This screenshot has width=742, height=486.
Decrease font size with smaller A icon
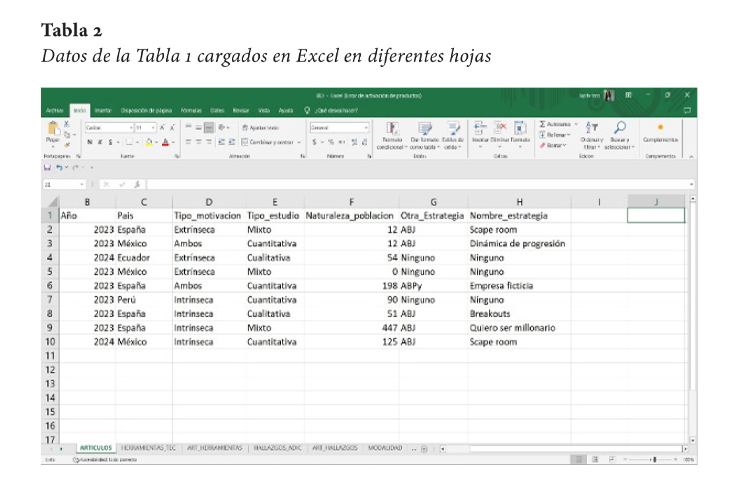(x=172, y=128)
